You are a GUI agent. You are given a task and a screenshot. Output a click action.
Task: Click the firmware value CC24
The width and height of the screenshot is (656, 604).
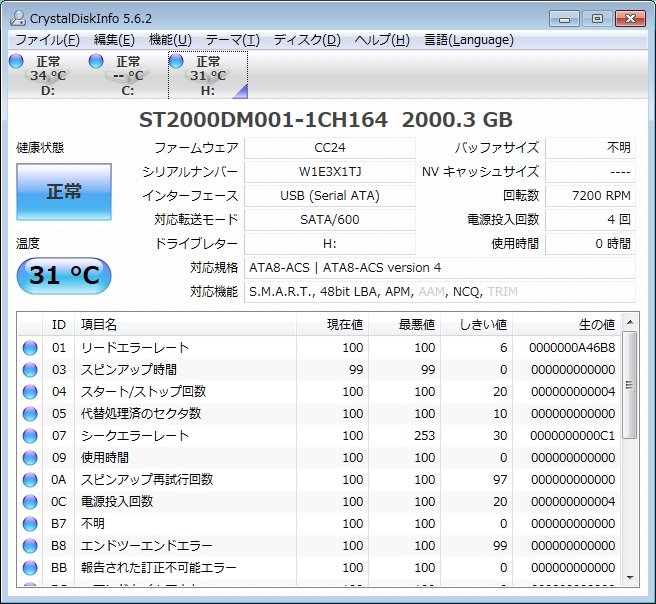[x=330, y=148]
